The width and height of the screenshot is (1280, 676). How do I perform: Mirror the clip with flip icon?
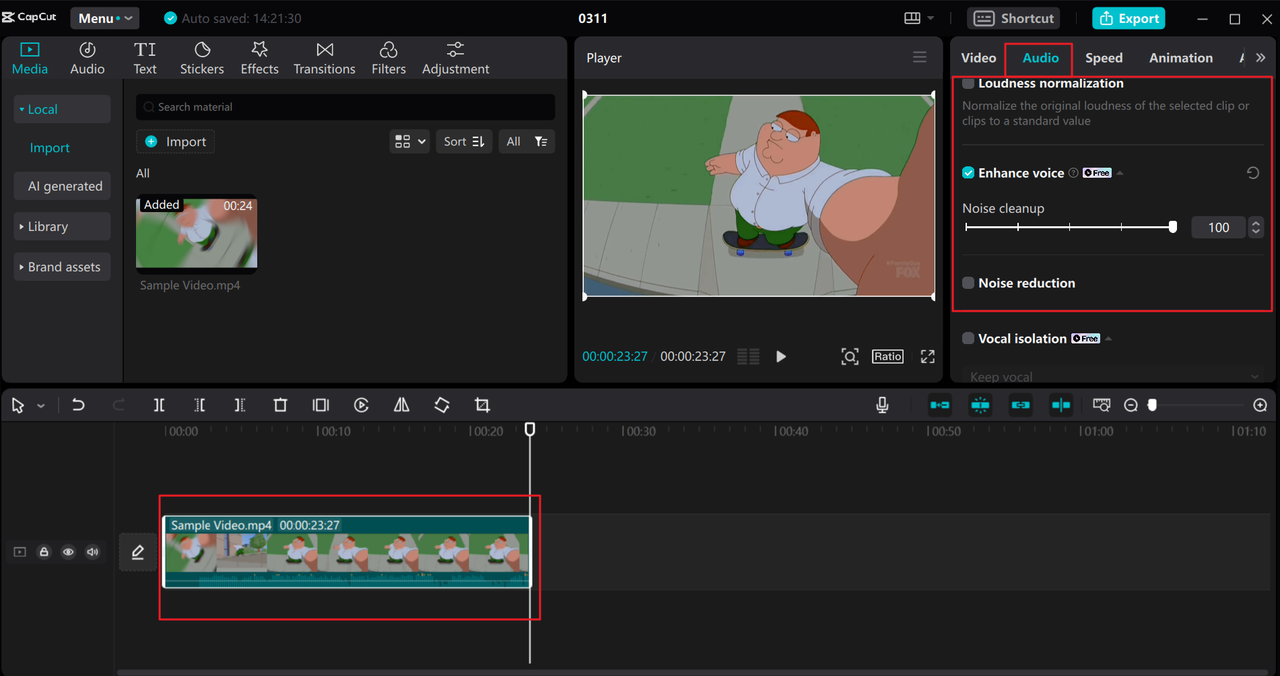[401, 405]
